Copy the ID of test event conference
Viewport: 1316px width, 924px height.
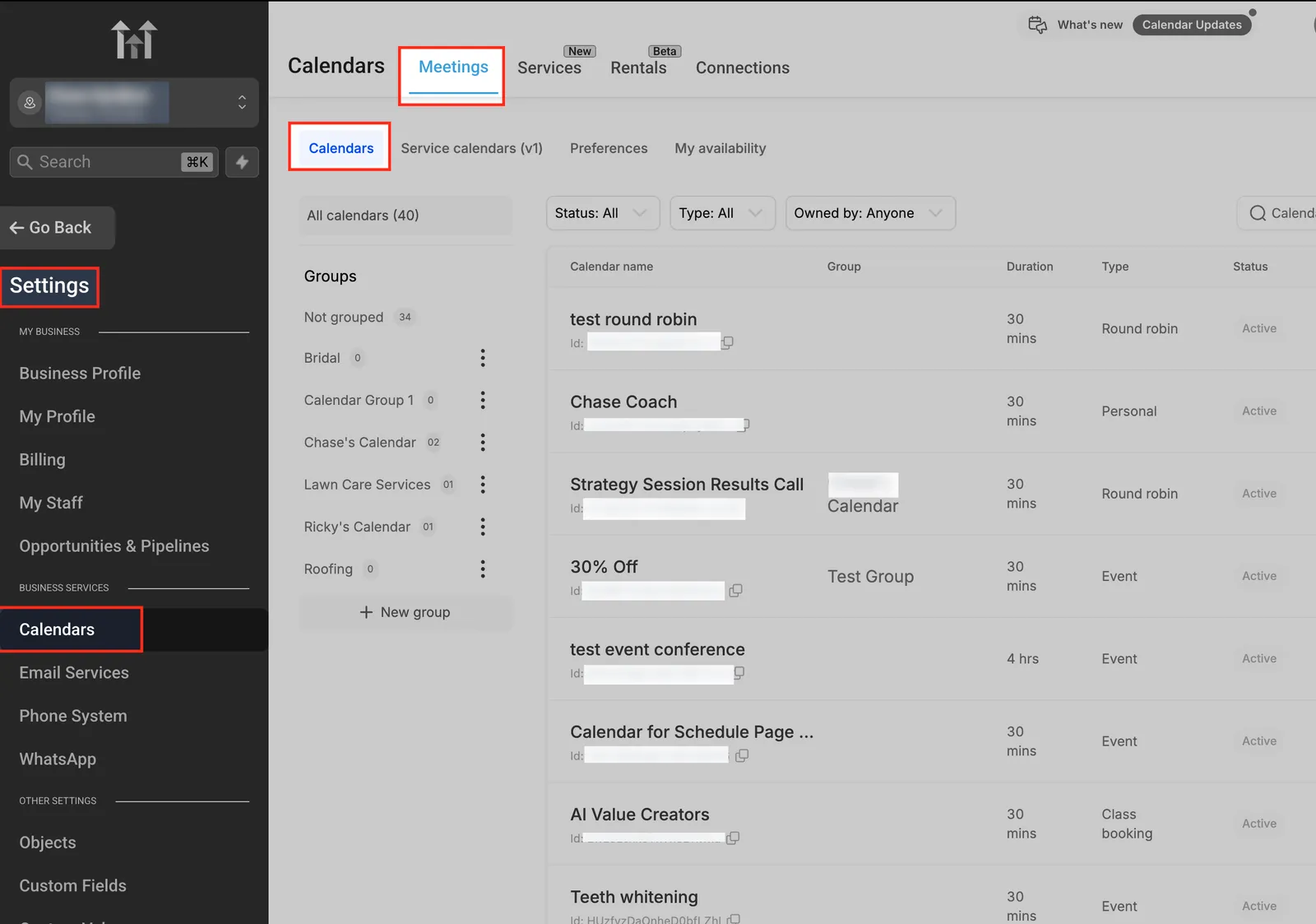coord(739,672)
